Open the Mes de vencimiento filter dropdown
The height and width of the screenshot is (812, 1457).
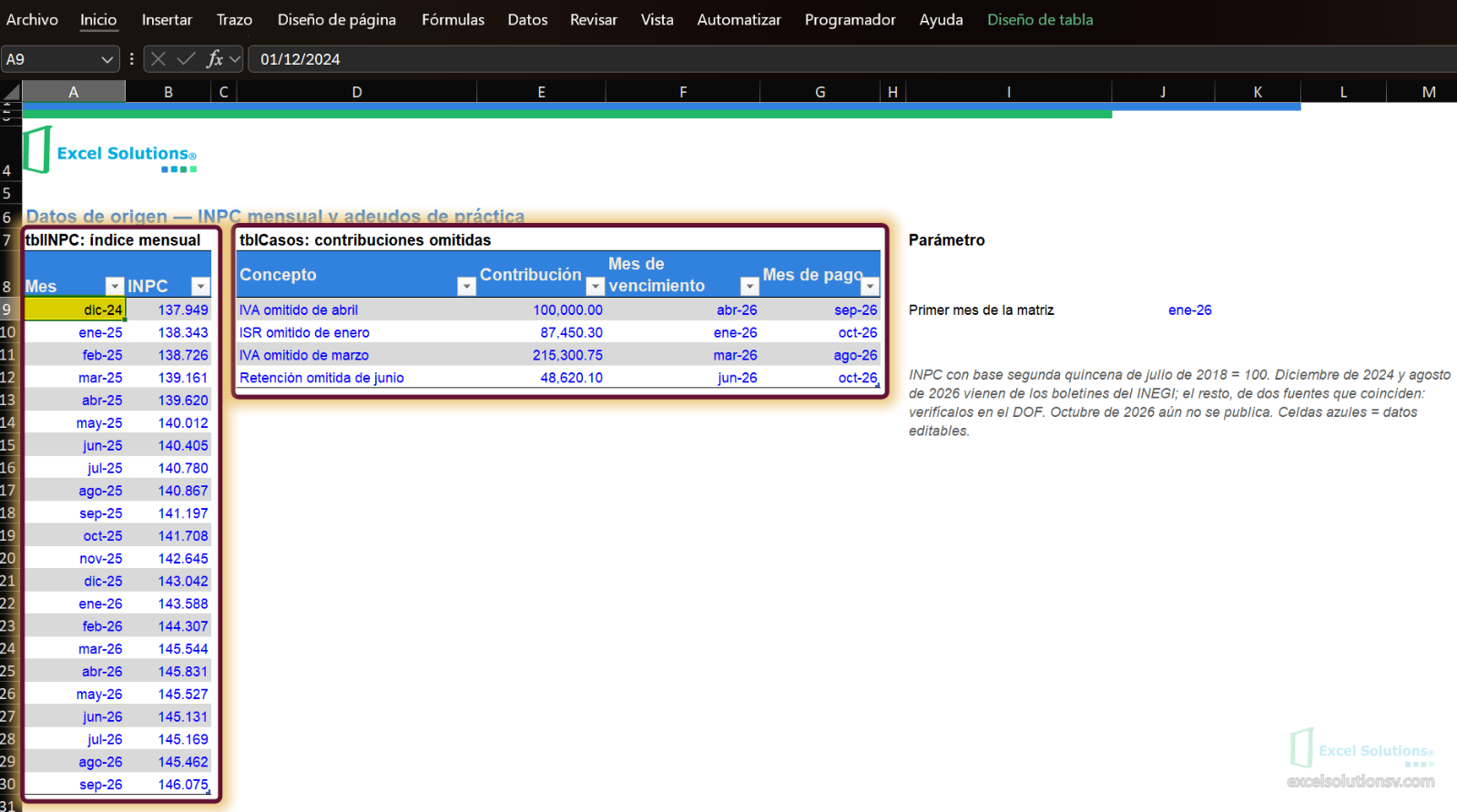749,286
